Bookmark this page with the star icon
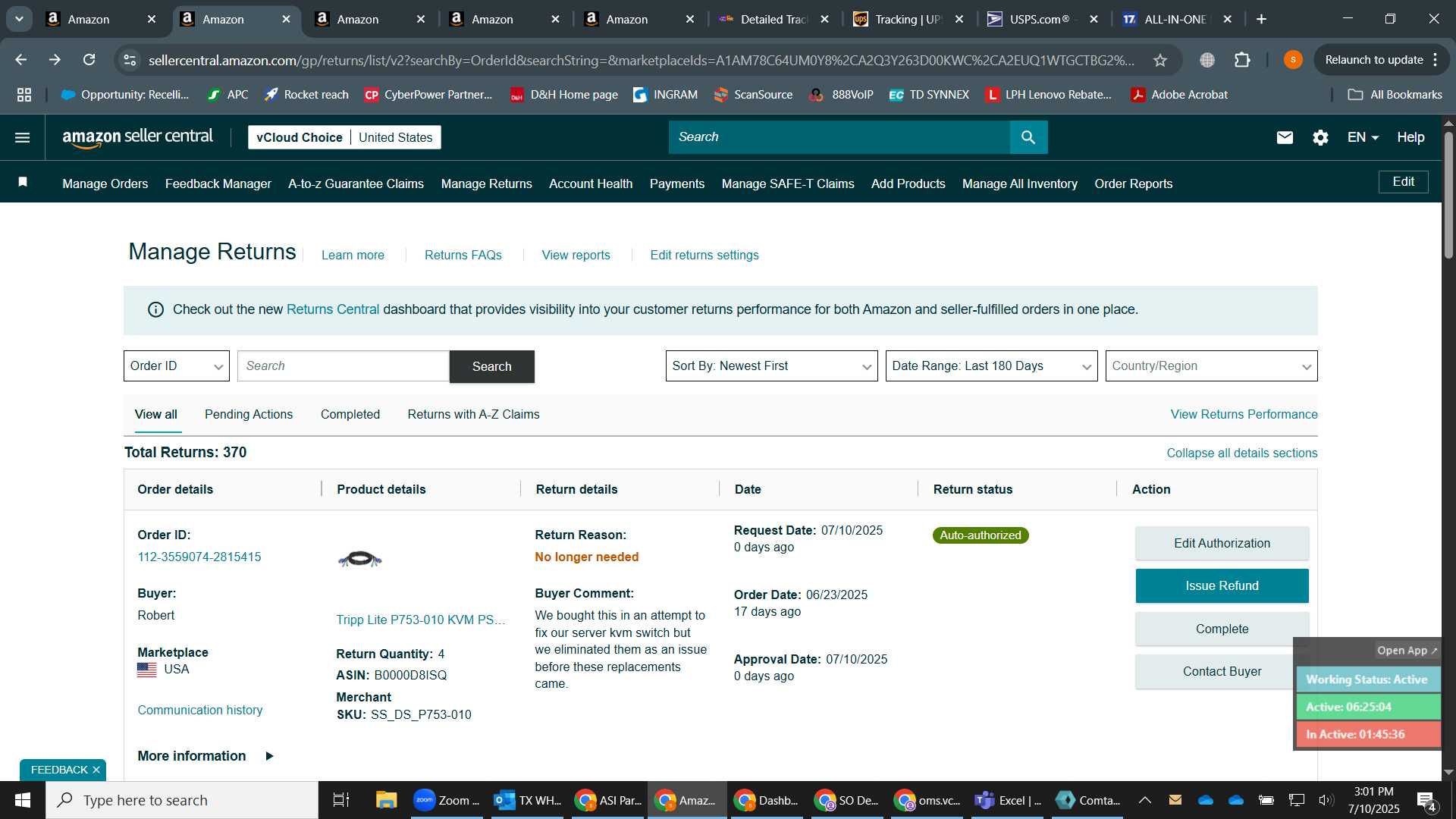This screenshot has height=819, width=1456. (x=1160, y=60)
